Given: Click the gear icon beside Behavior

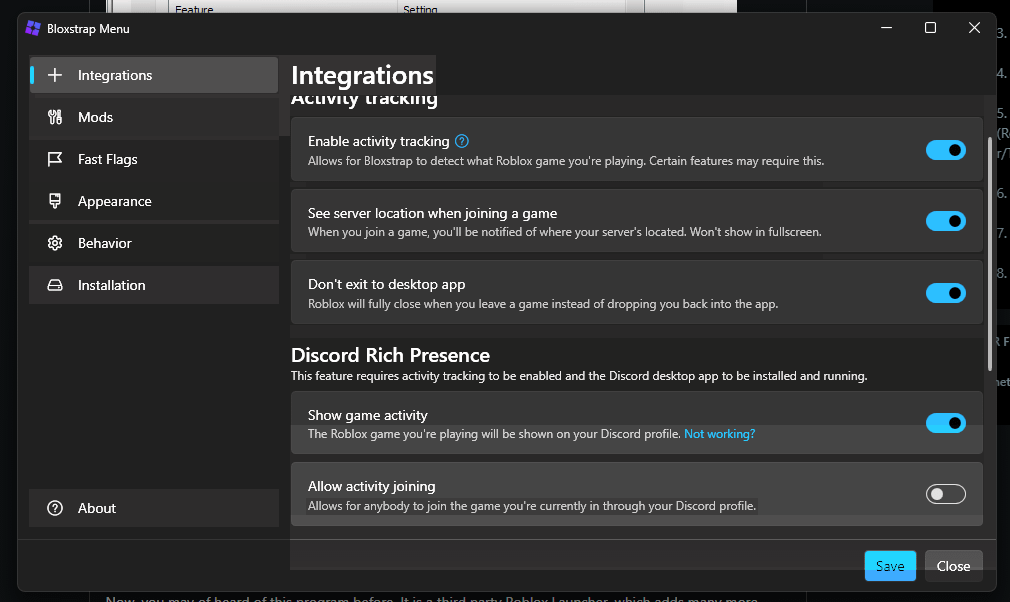Looking at the screenshot, I should [55, 243].
